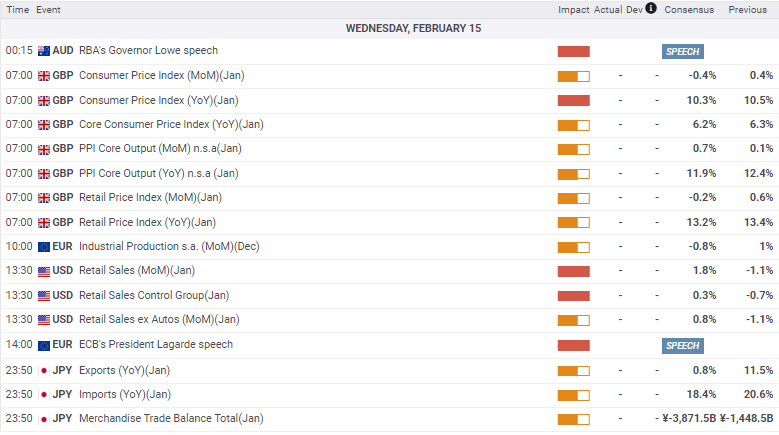The image size is (779, 435).
Task: Click orange impact bar for Imports (YoY)
Action: (573, 395)
